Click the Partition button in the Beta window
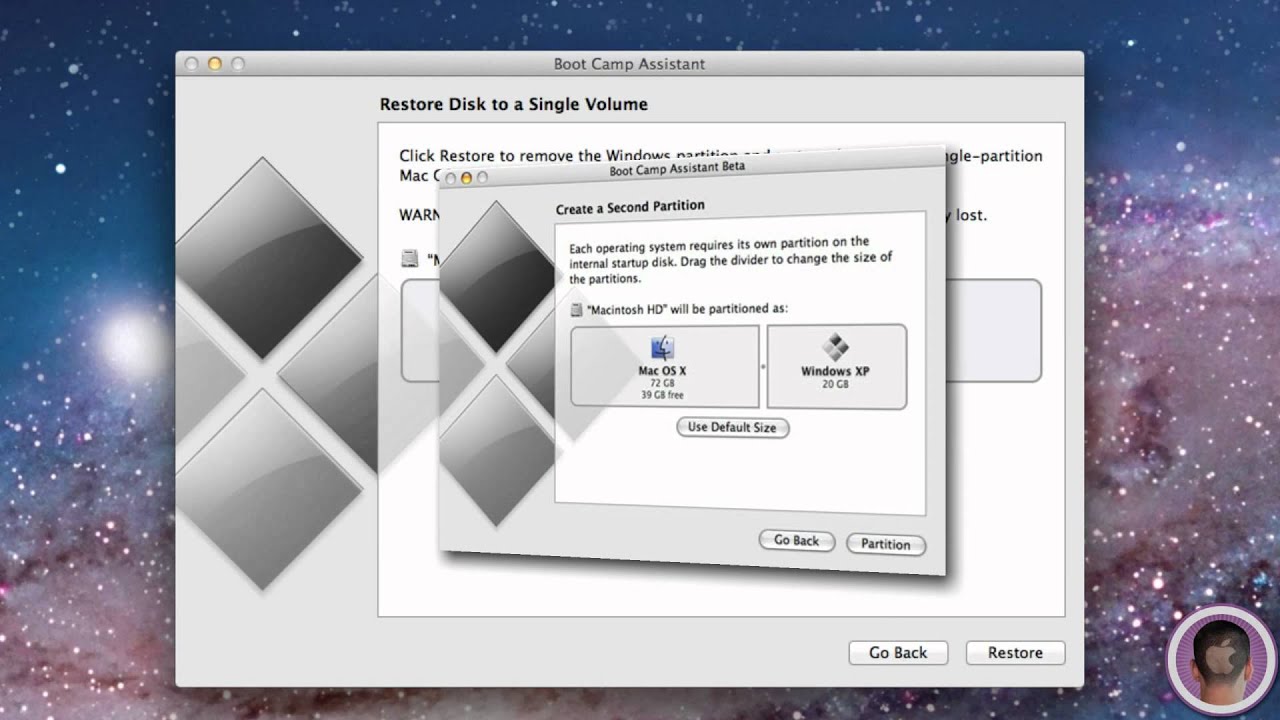The height and width of the screenshot is (720, 1280). pyautogui.click(x=886, y=544)
